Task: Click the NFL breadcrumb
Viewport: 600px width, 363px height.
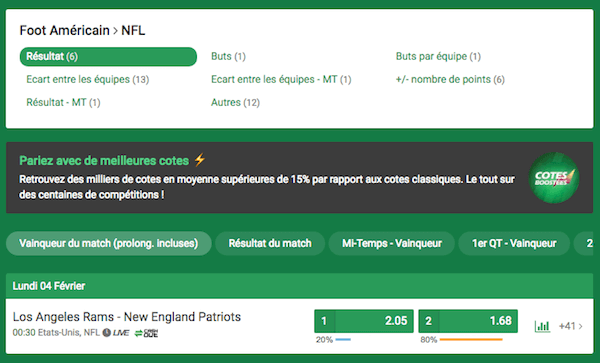Action: [133, 30]
